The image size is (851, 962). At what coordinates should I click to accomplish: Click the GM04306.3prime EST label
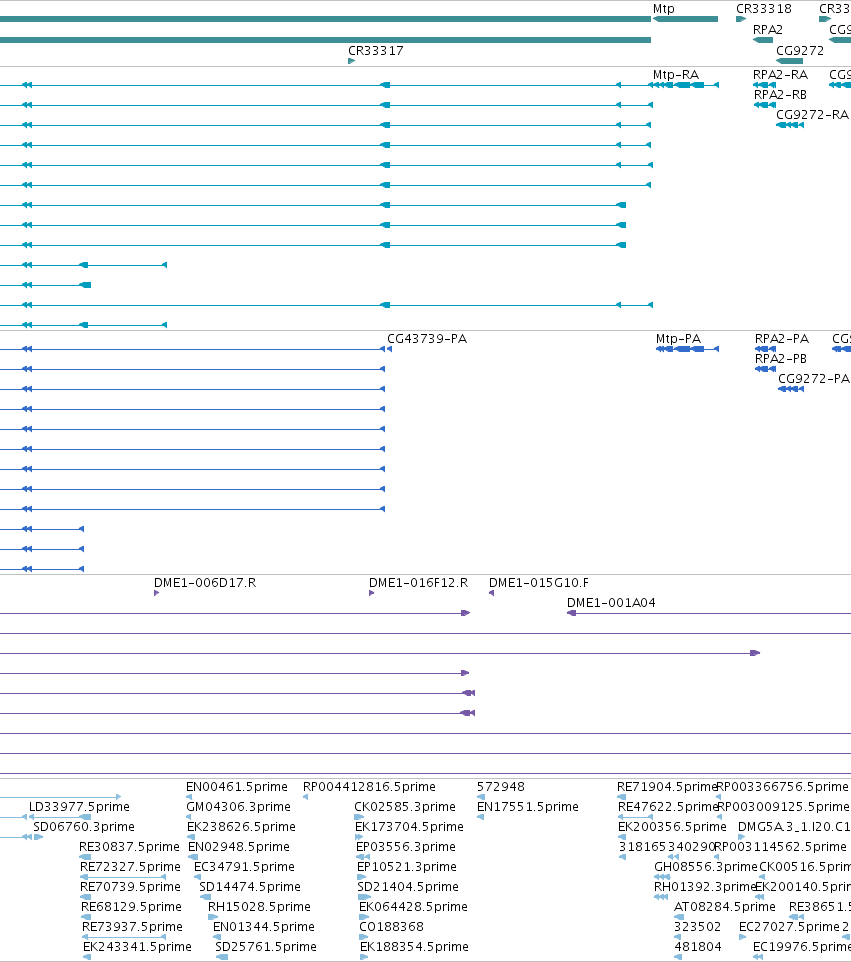click(x=238, y=806)
